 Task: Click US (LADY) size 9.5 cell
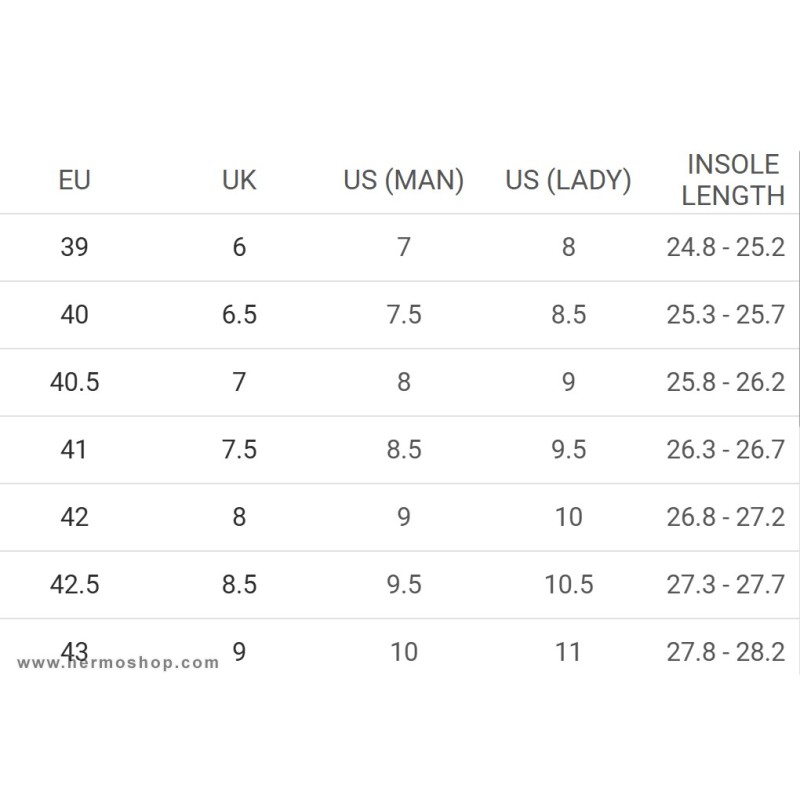(x=568, y=450)
